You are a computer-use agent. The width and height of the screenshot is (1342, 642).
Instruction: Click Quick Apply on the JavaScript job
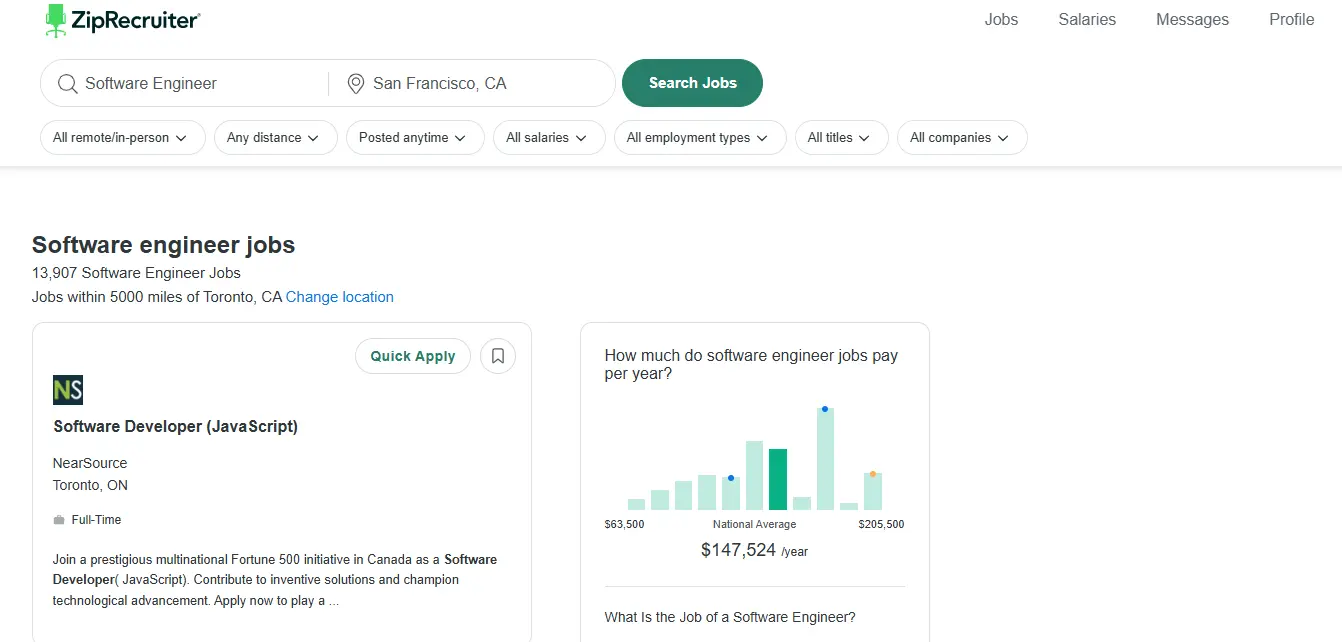(x=413, y=356)
